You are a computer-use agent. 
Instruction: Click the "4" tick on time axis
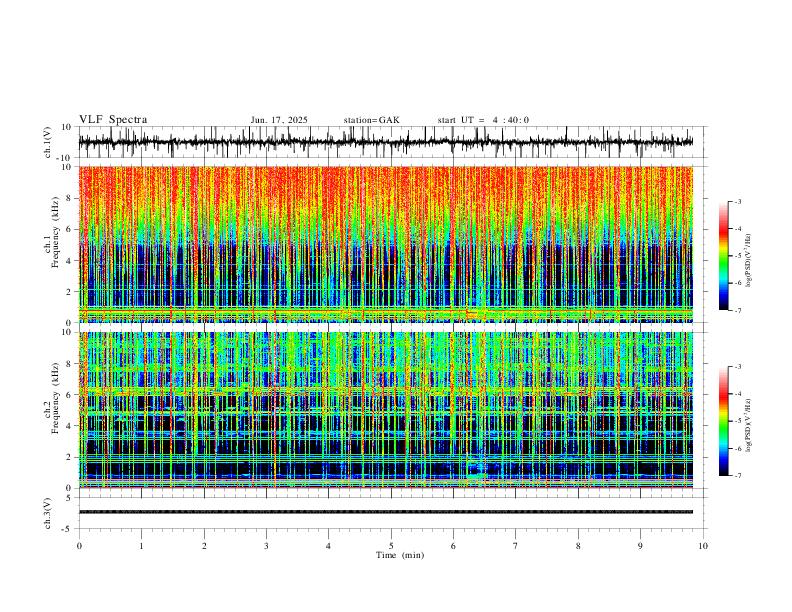point(328,546)
